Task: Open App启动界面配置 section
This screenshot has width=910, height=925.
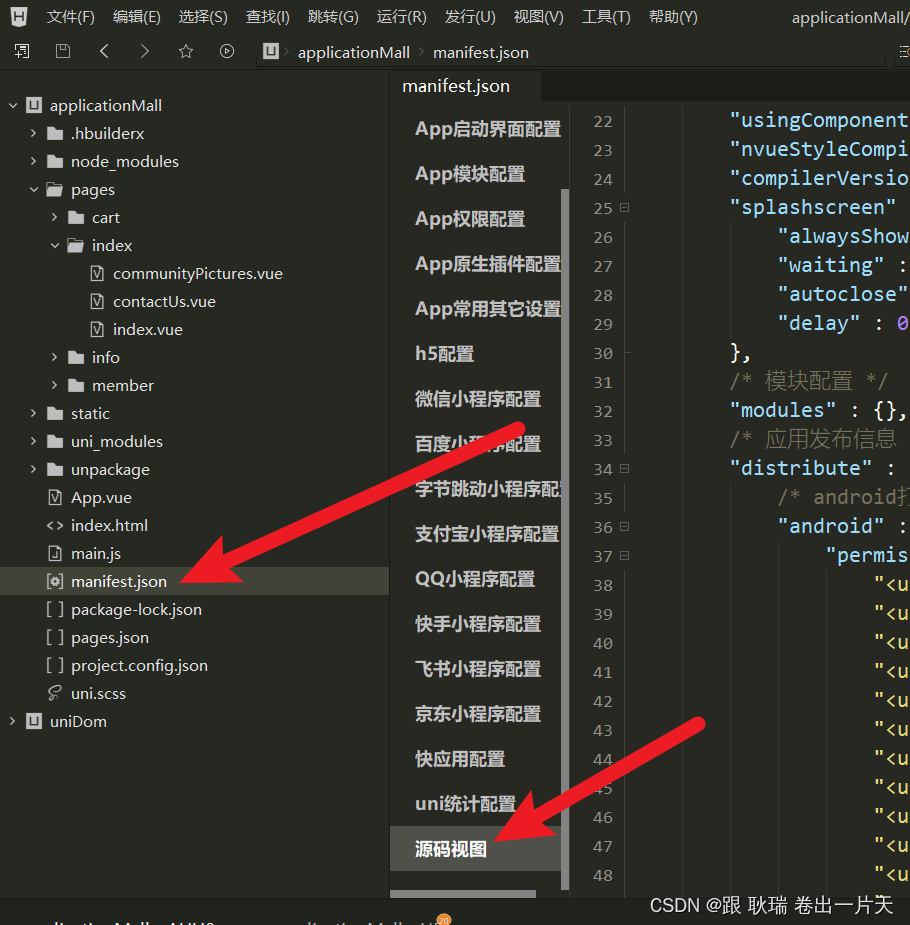Action: coord(487,129)
